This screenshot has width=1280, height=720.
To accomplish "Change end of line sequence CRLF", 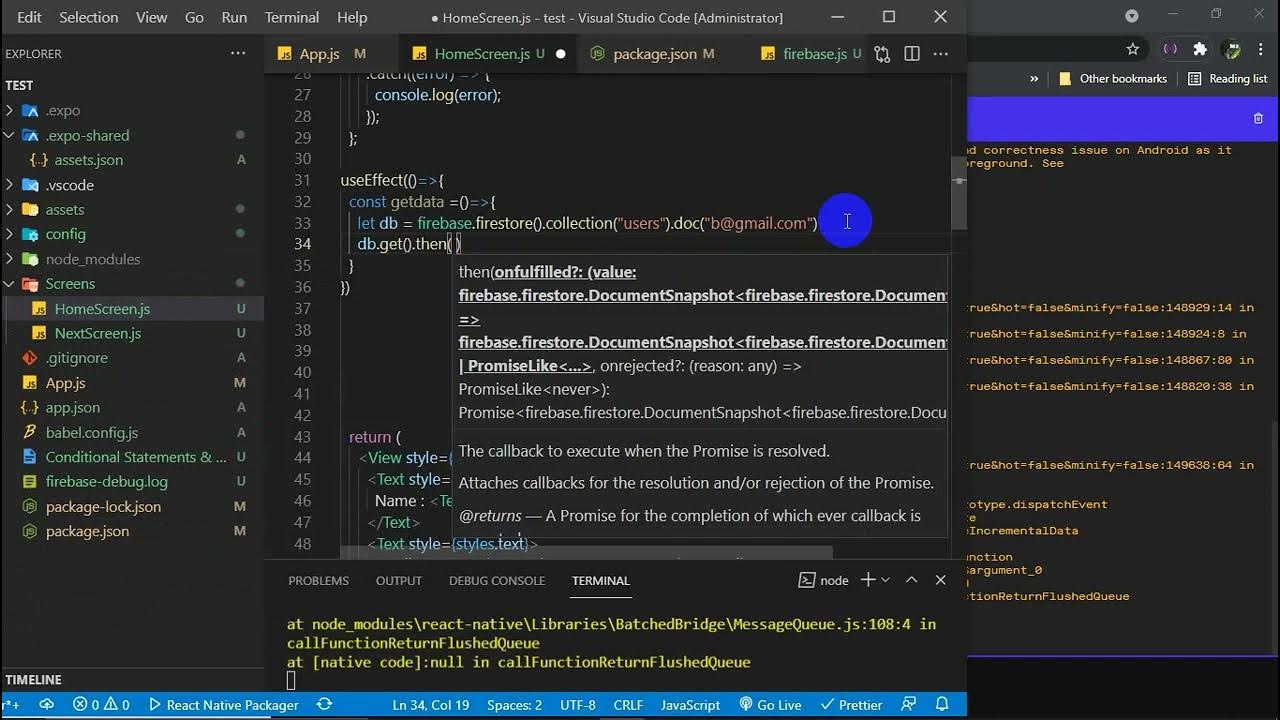I will (x=628, y=705).
